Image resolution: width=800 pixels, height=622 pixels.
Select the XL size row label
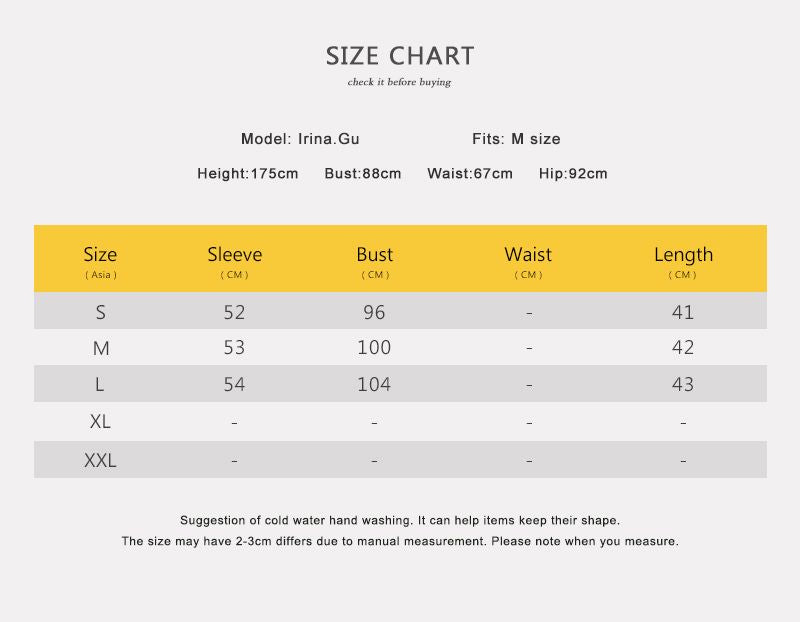click(x=100, y=422)
